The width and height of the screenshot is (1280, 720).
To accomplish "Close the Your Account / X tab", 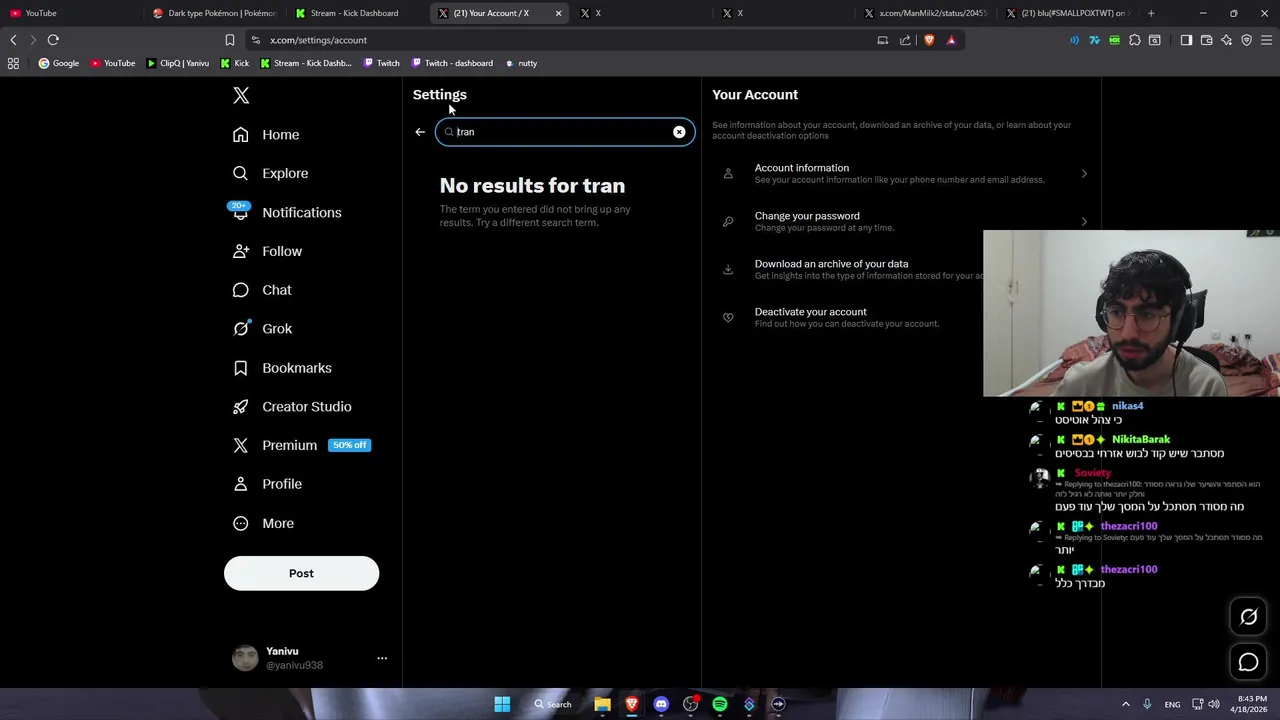I will pyautogui.click(x=558, y=13).
